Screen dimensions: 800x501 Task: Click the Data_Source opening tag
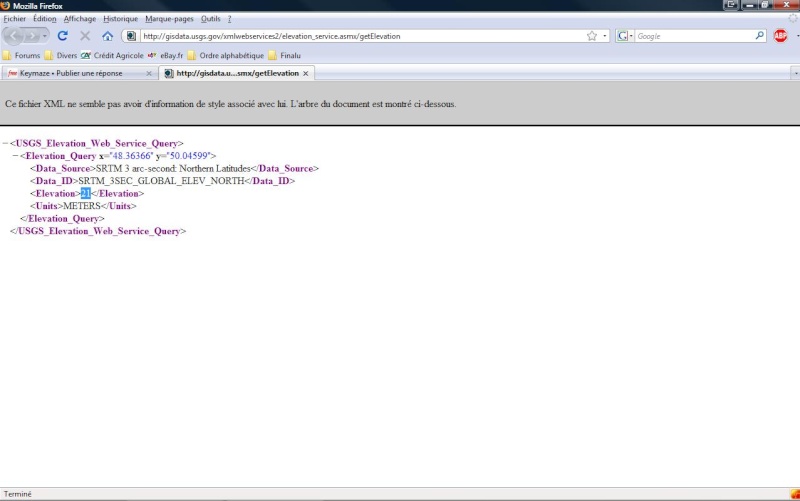[63, 168]
